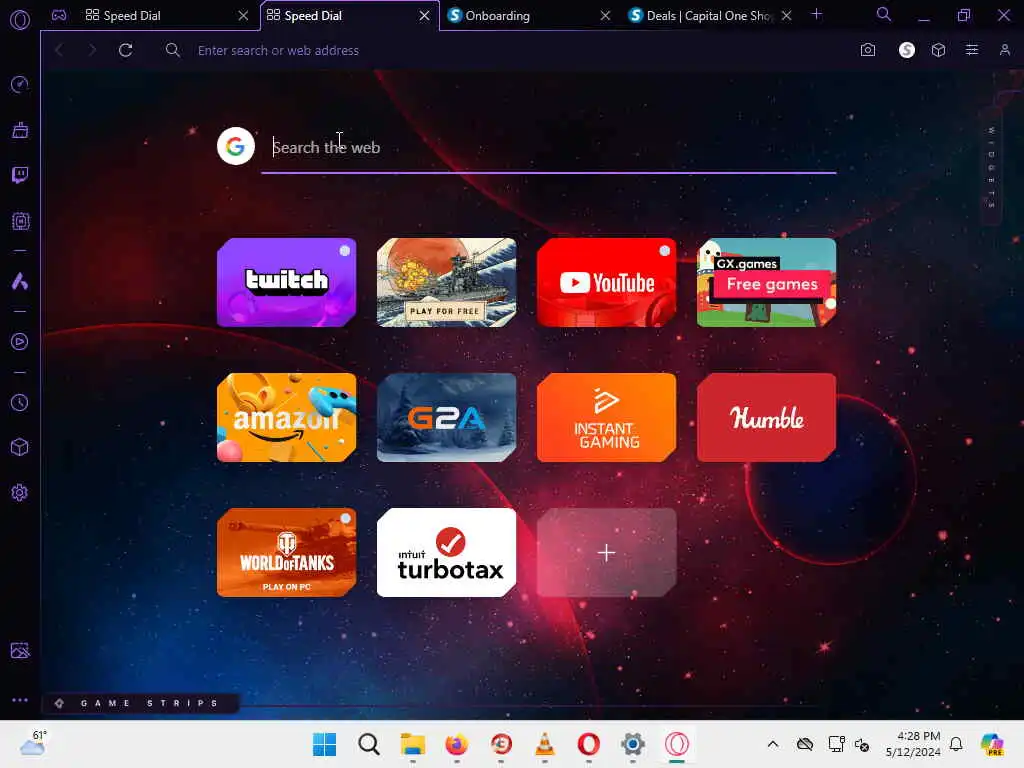Open Windows Start menu
This screenshot has height=768, width=1024.
coord(325,744)
